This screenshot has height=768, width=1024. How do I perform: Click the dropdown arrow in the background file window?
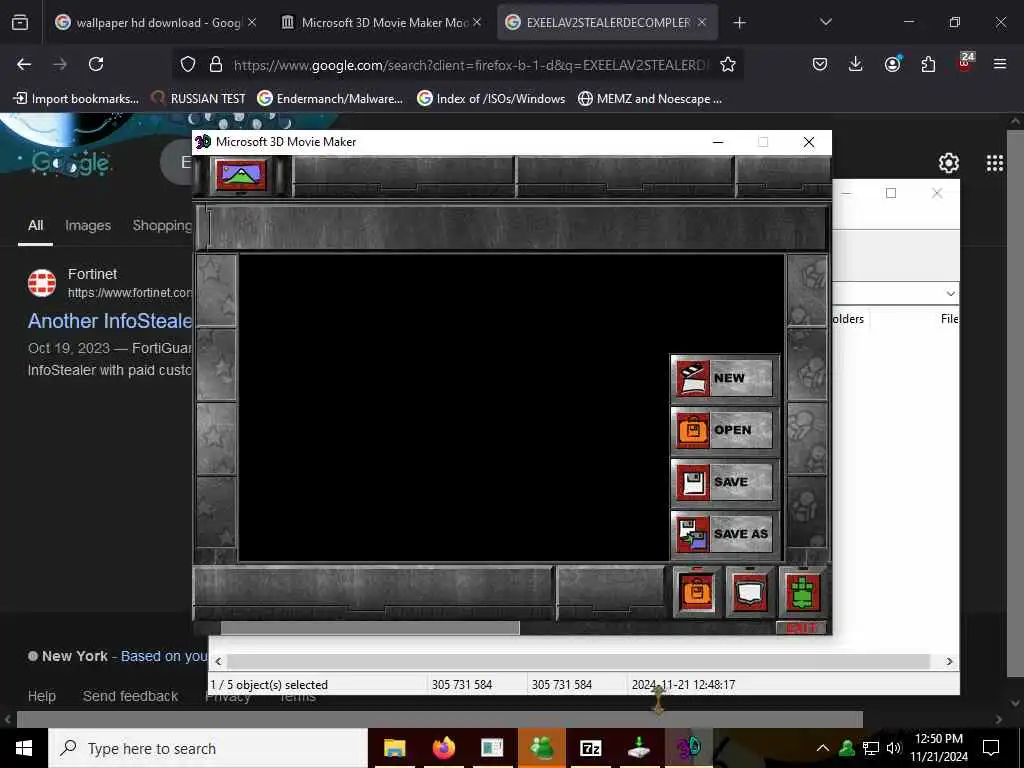click(950, 294)
